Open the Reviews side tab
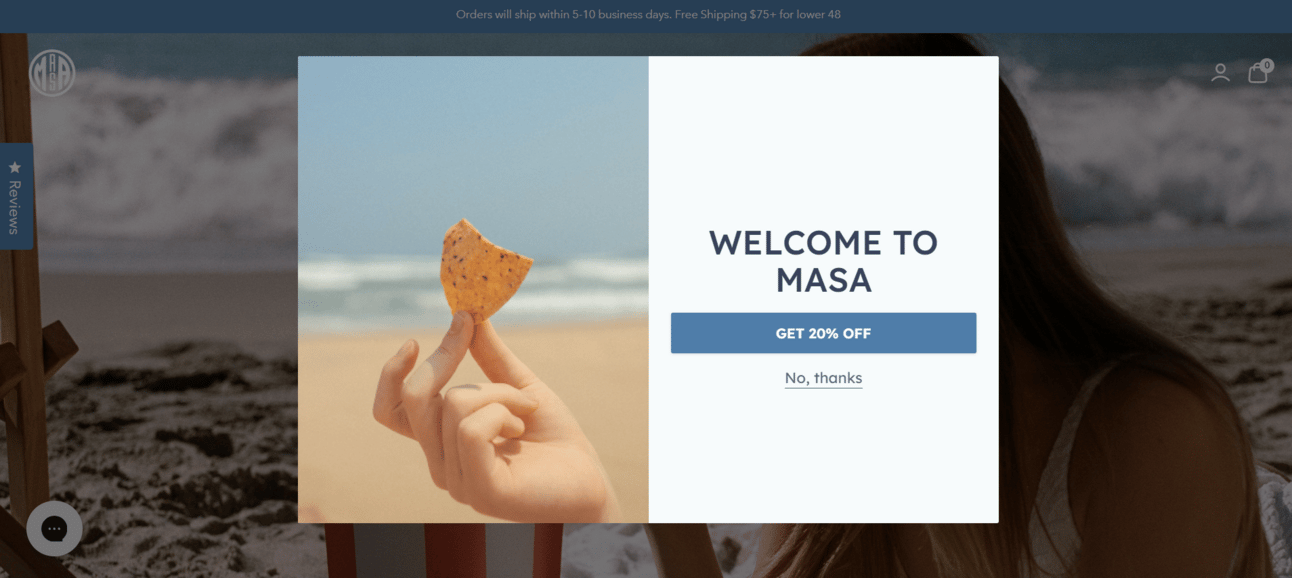The width and height of the screenshot is (1292, 578). 16,196
